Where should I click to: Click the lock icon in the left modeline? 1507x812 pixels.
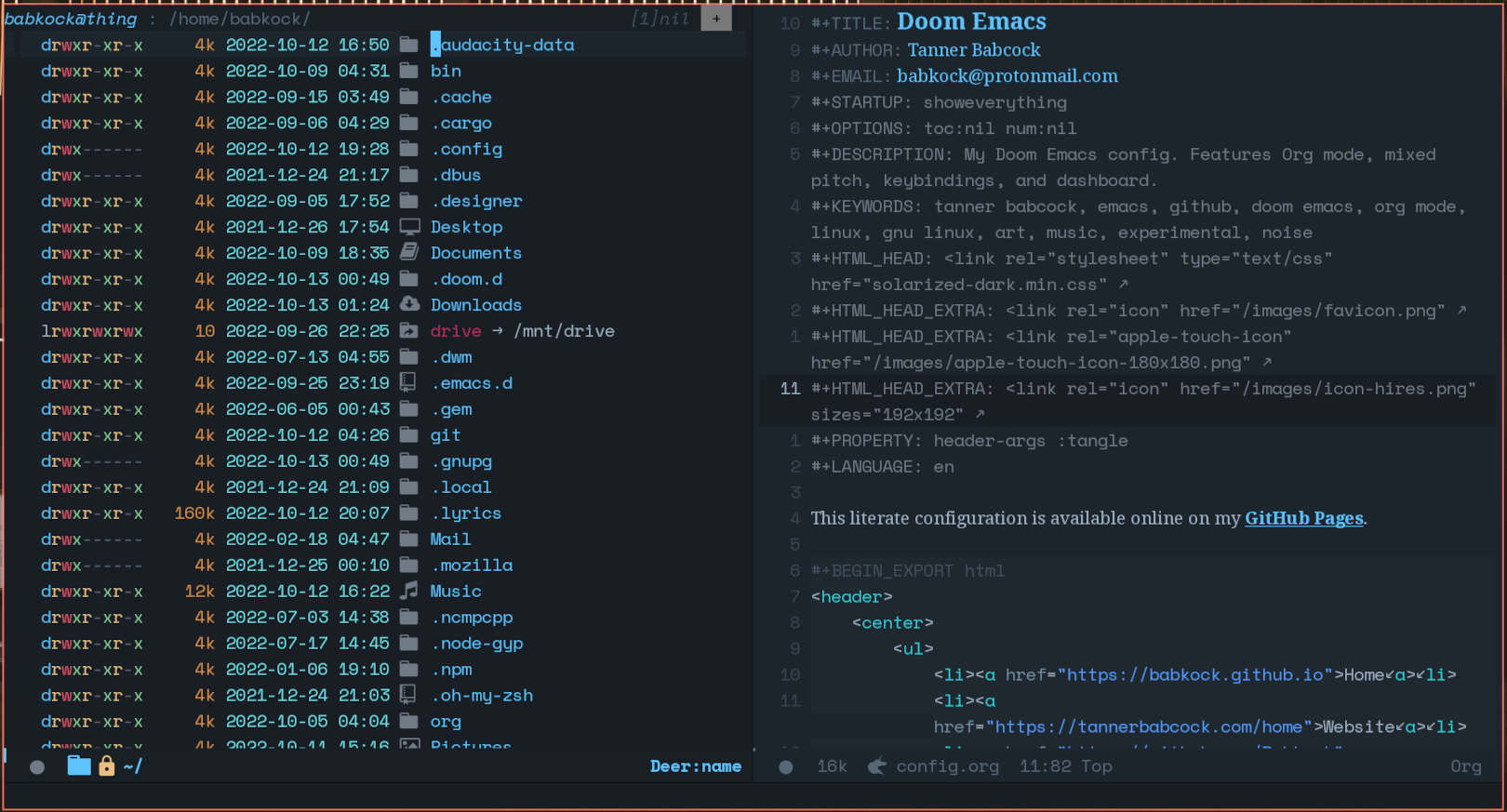click(107, 766)
